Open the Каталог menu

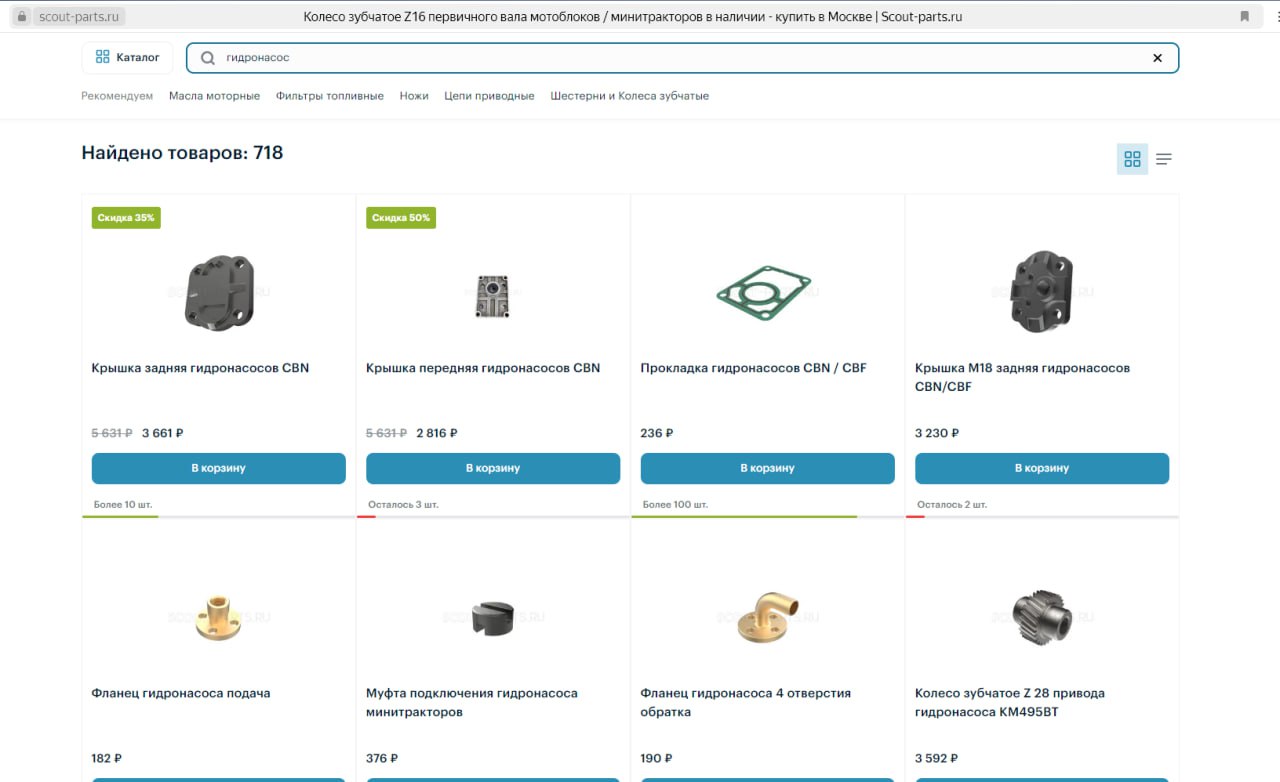click(127, 58)
